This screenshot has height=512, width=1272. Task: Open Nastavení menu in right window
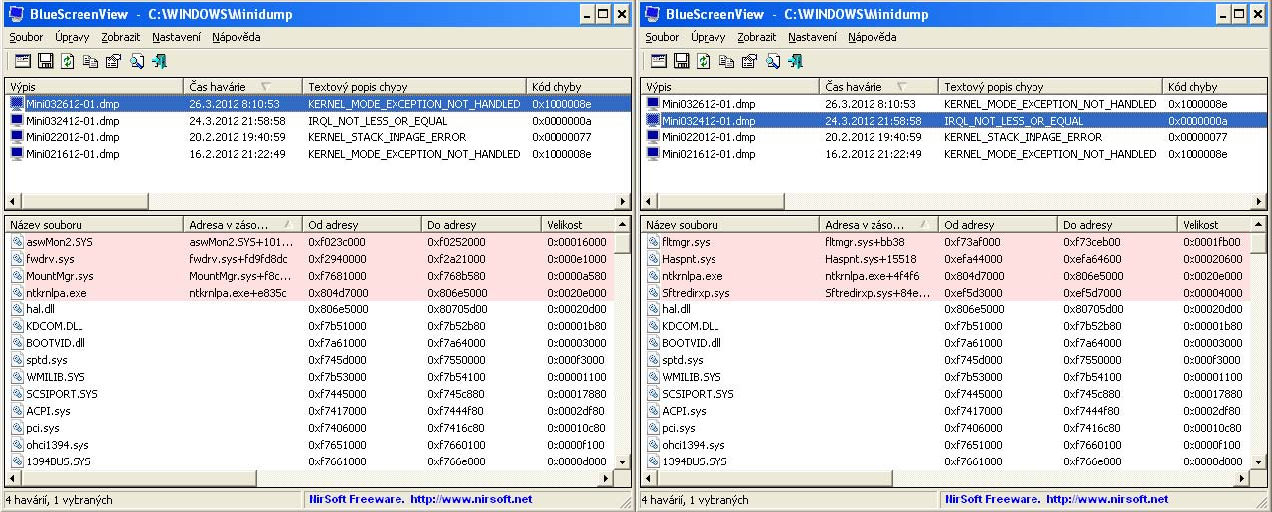(x=812, y=37)
